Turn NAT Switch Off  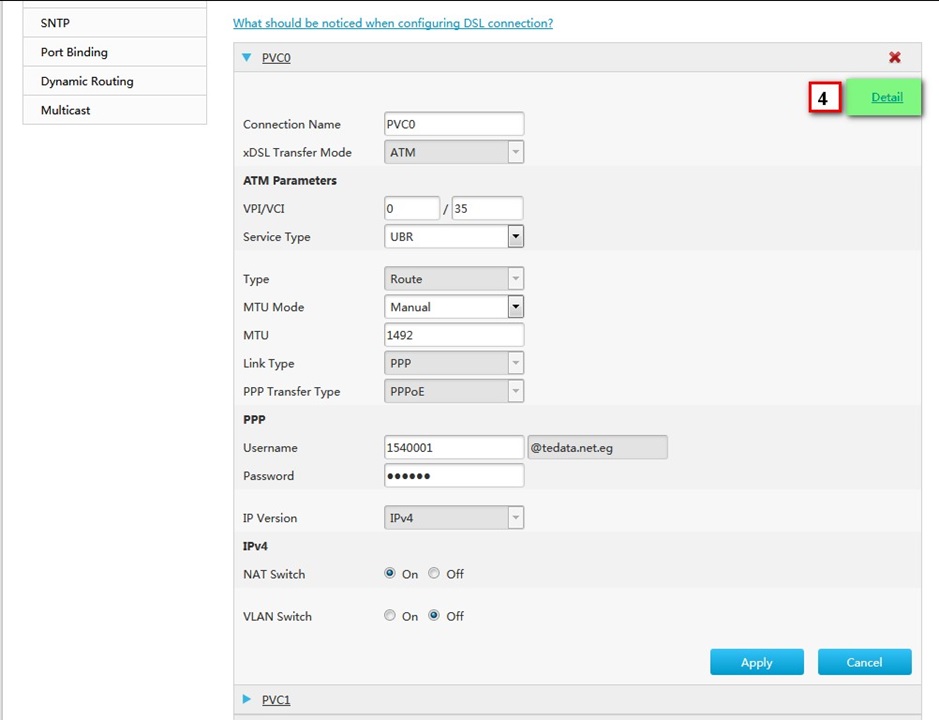434,573
